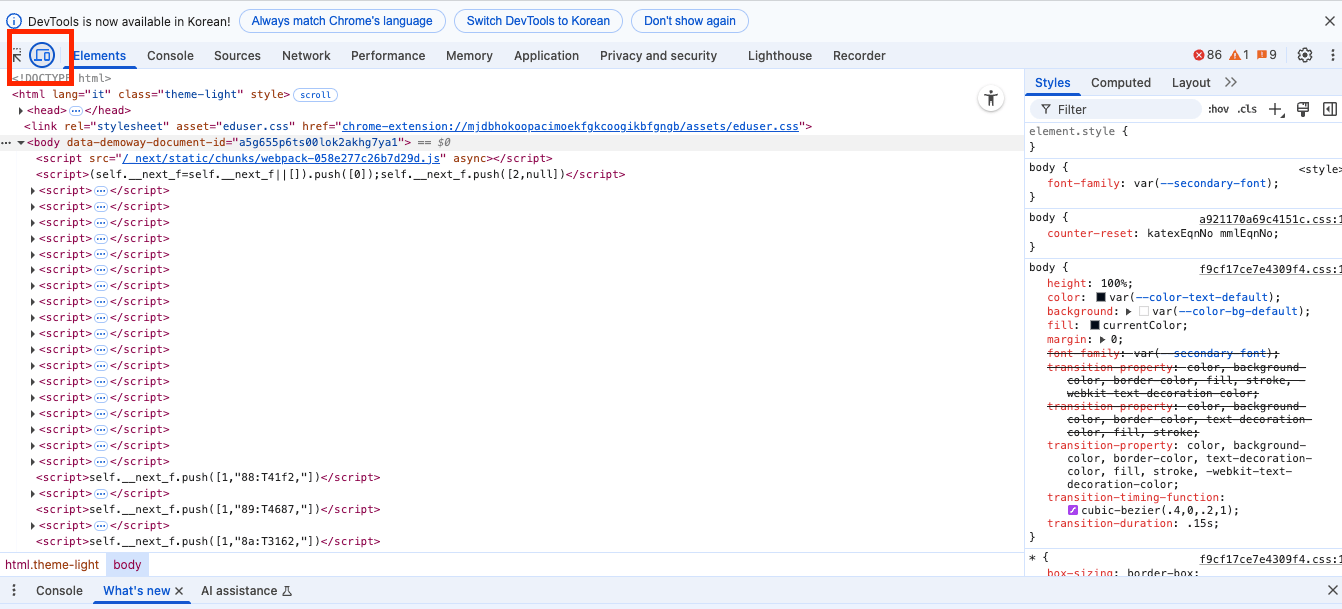This screenshot has height=609, width=1342.
Task: Click the fill currentColor swatch
Action: point(1095,326)
